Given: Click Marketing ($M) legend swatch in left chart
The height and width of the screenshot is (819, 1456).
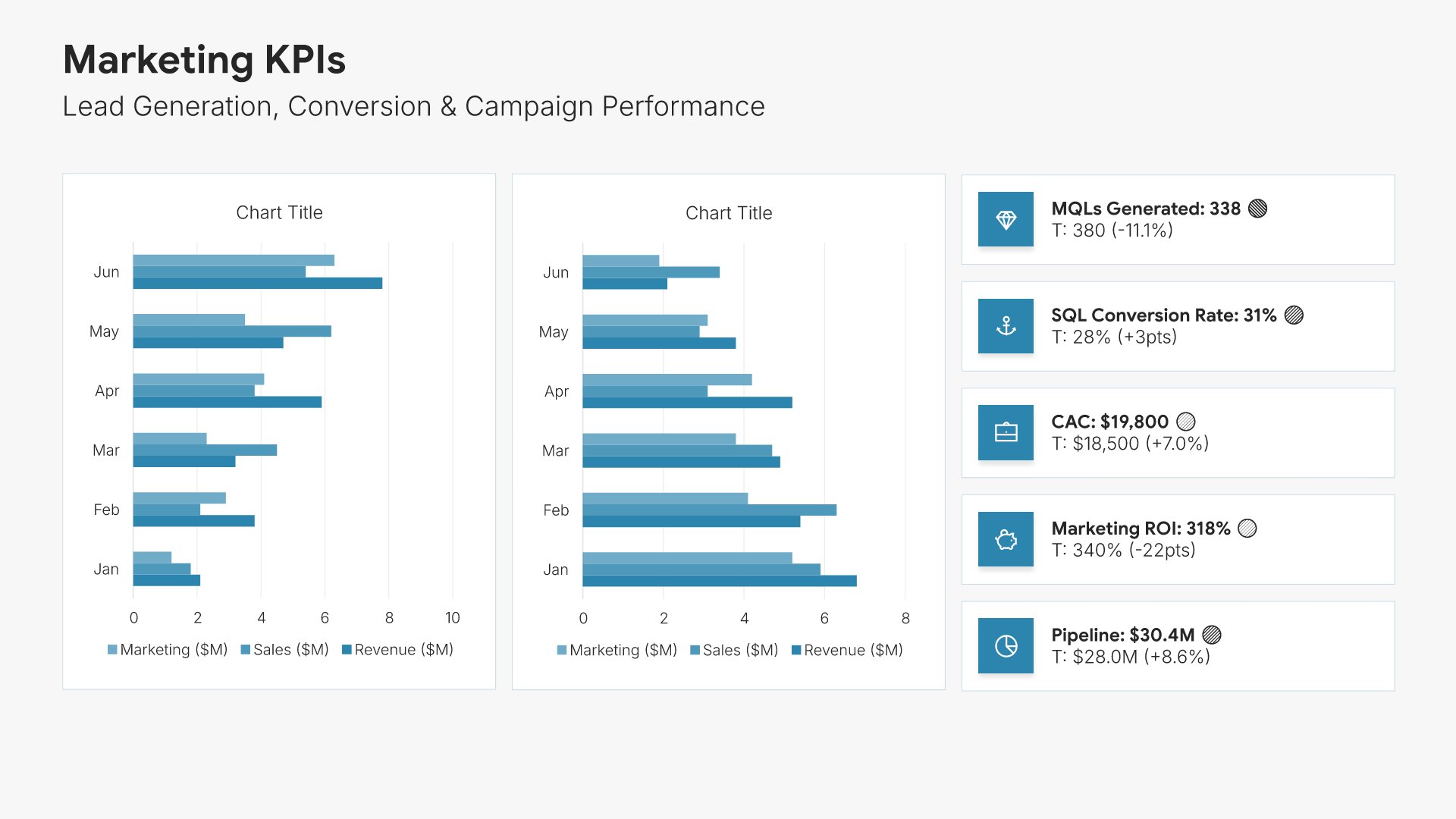Looking at the screenshot, I should point(112,650).
